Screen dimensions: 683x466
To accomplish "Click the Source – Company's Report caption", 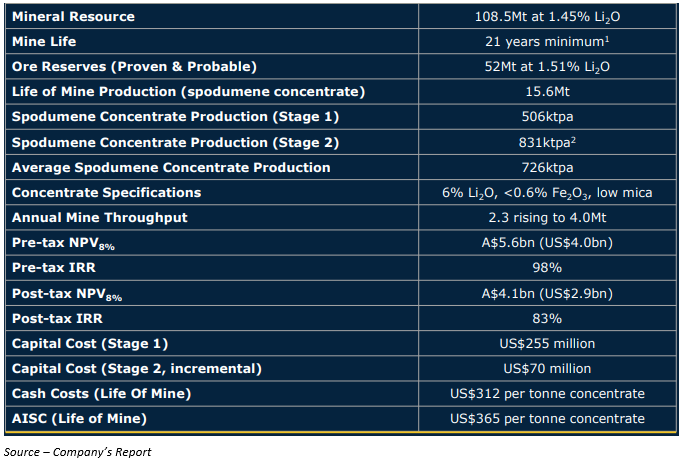I will pos(78,452).
